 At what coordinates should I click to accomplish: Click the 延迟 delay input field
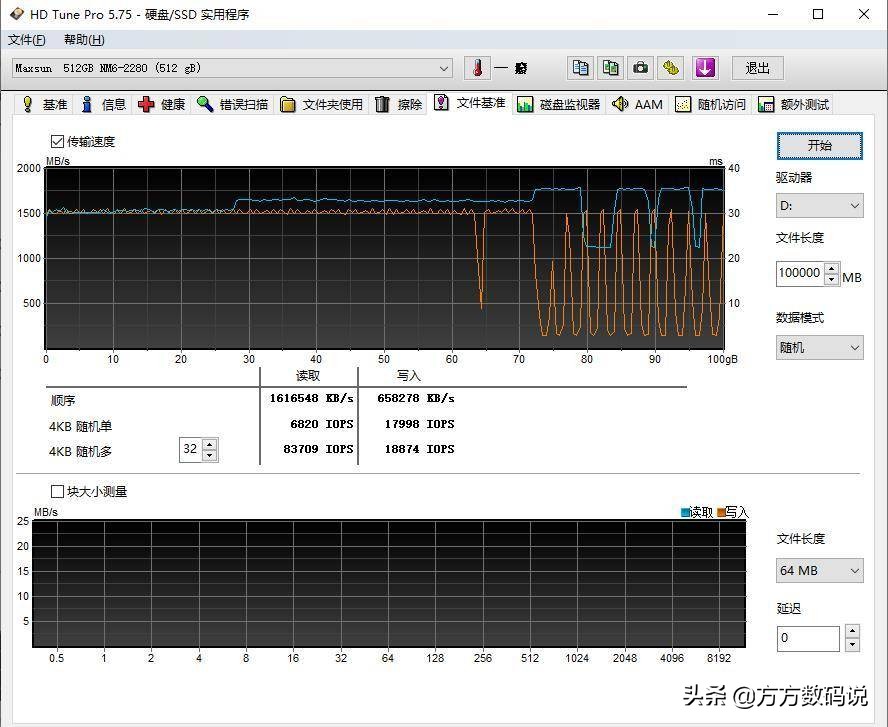click(808, 638)
